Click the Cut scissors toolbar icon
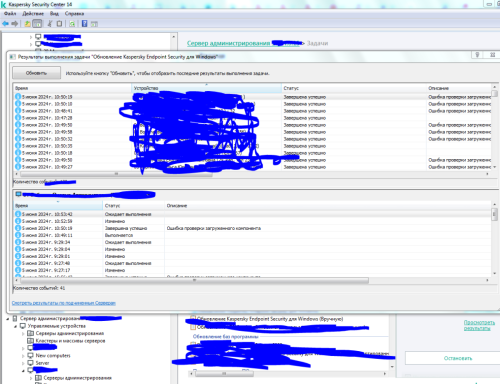This screenshot has height=384, width=500. (x=50, y=24)
